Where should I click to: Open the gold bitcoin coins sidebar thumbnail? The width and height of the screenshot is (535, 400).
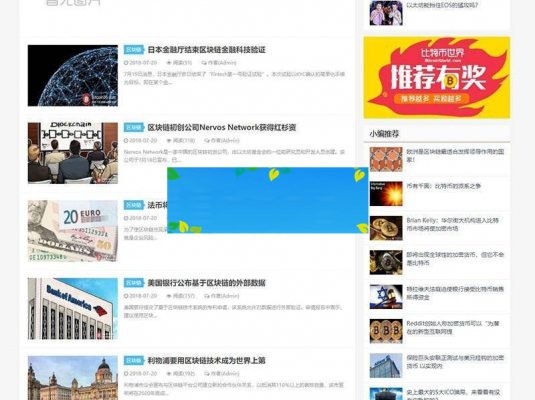coord(386,228)
